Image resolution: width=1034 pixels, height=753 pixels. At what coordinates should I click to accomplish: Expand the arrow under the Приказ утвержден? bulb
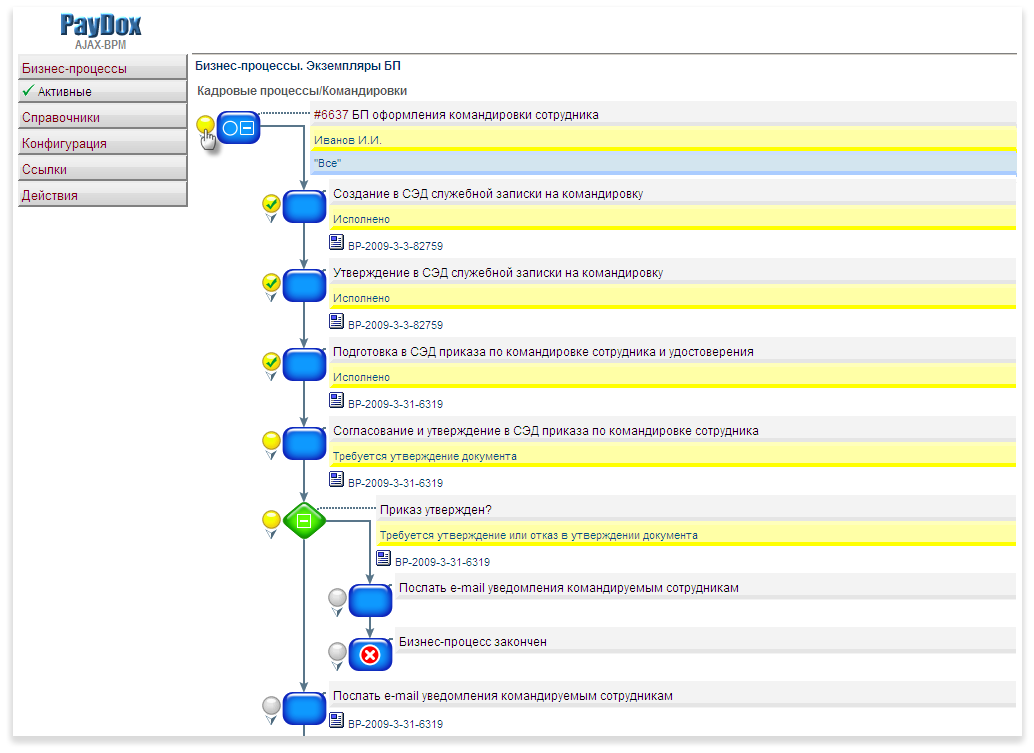[271, 534]
